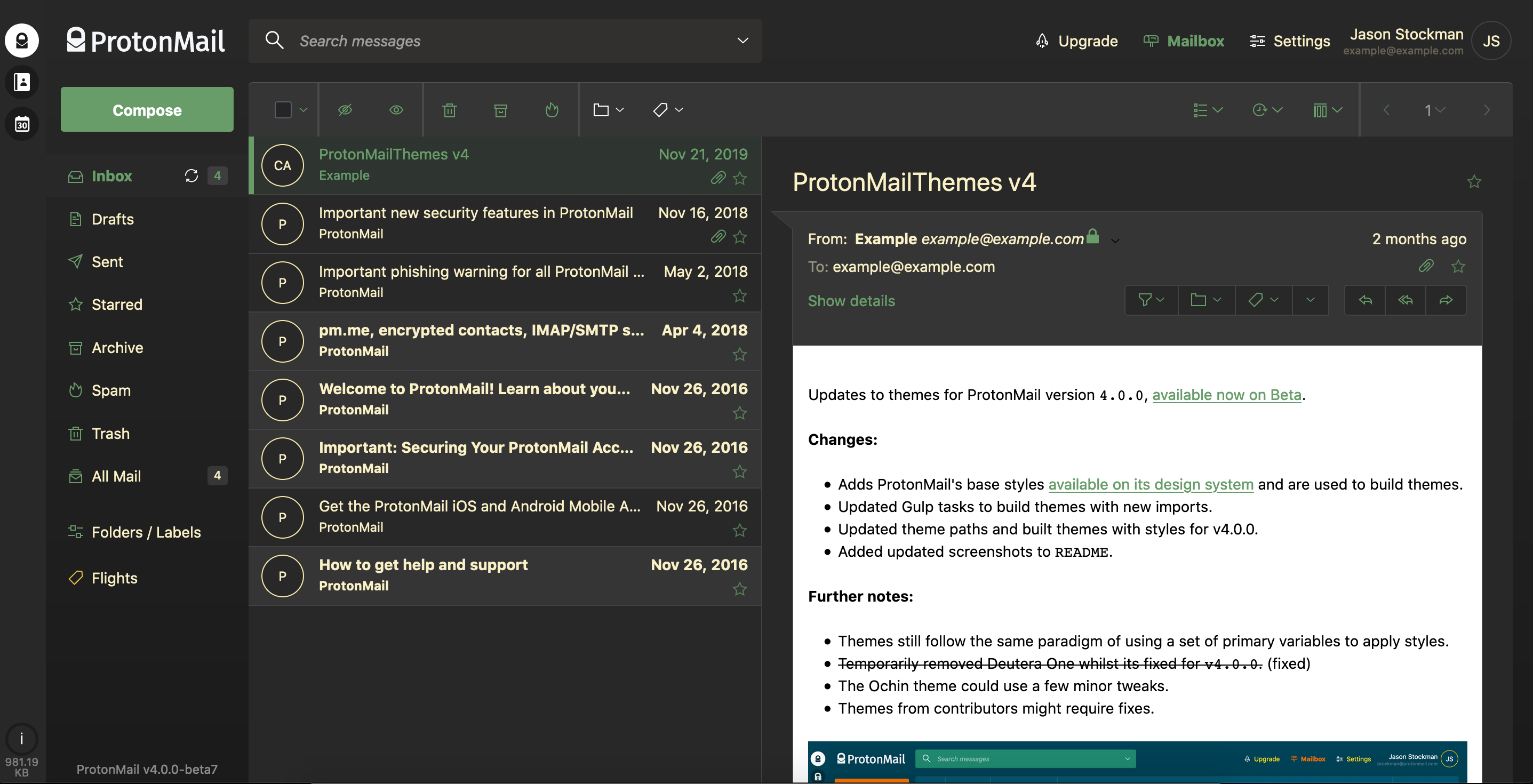Open message label dropdown in header

point(1264,300)
